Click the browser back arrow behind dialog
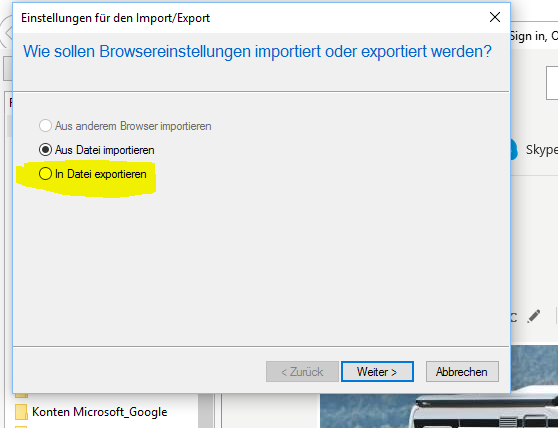 (x=6, y=33)
